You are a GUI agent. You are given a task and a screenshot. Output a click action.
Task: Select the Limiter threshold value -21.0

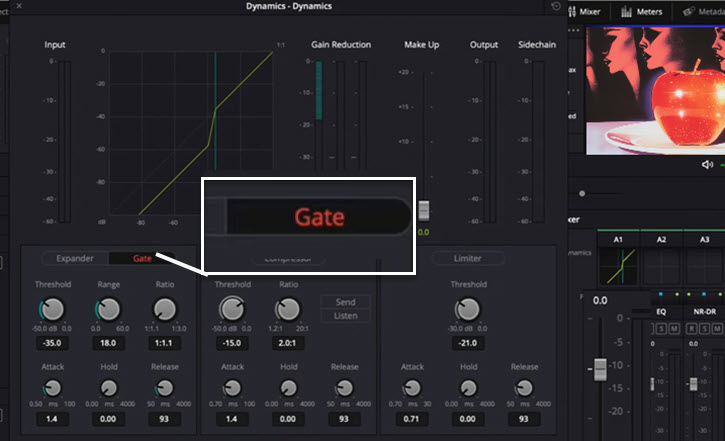coord(467,343)
